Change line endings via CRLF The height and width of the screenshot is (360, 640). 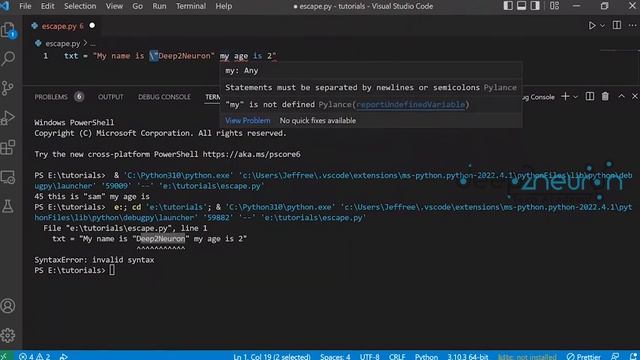coord(397,356)
